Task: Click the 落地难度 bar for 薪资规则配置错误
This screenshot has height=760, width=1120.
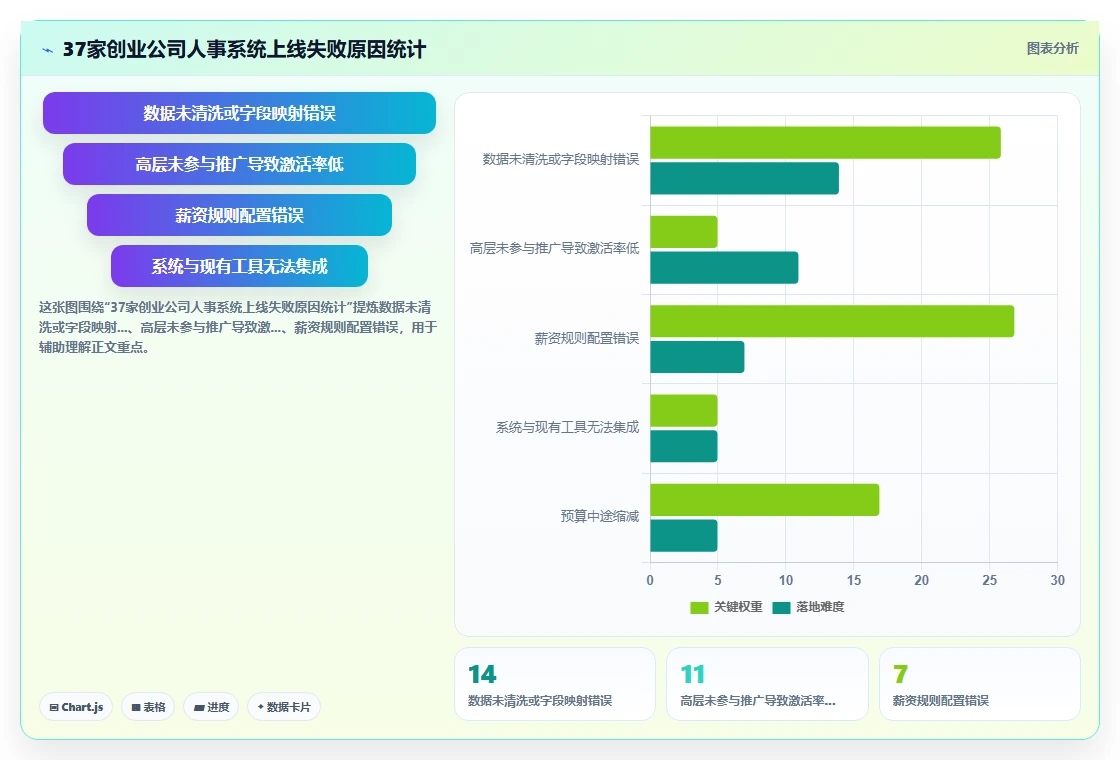Action: 697,357
